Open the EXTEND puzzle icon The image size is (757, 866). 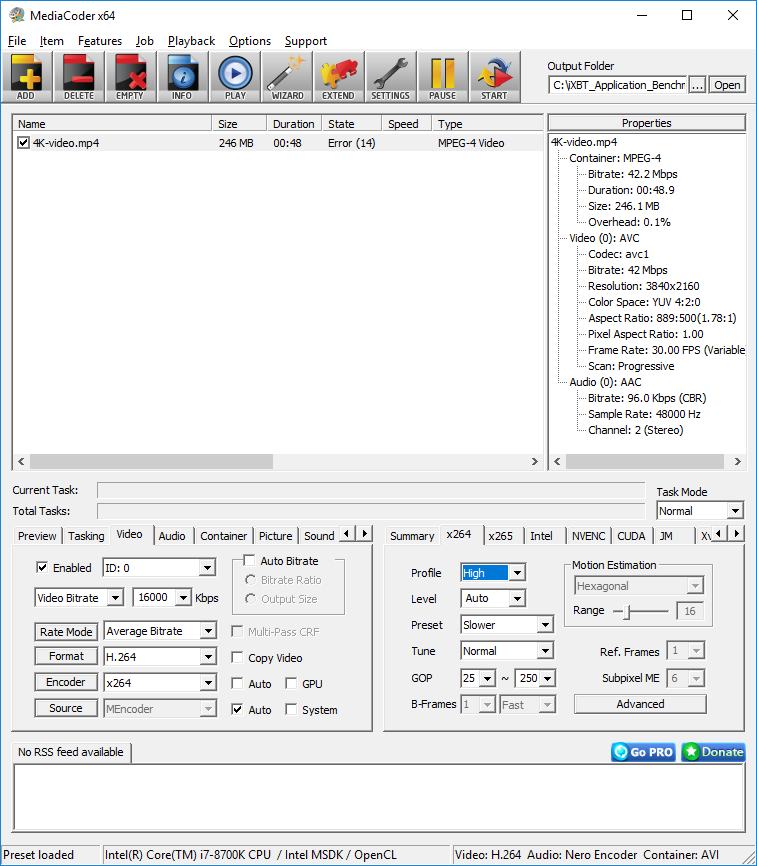(338, 77)
